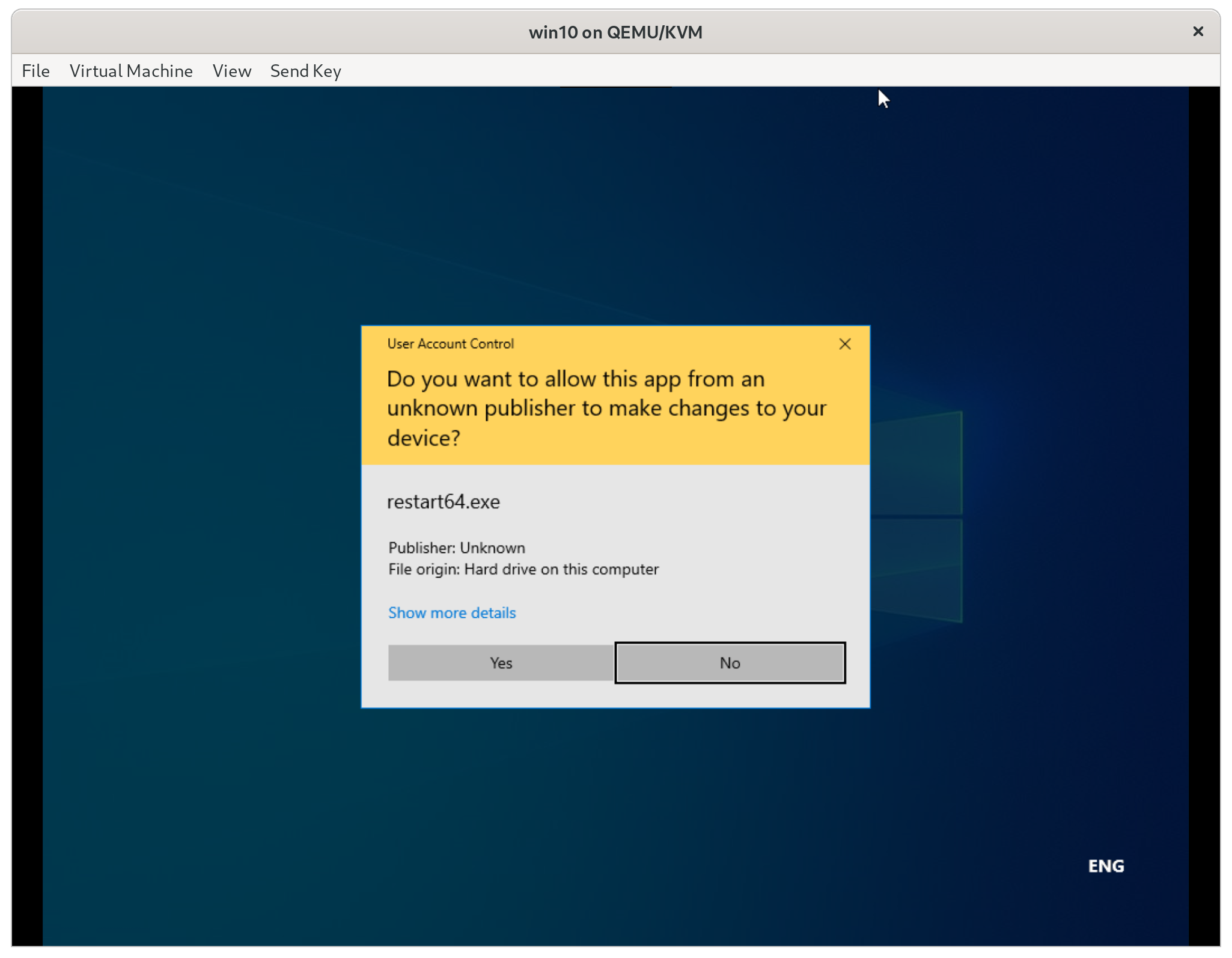Click the "File origin" information line
This screenshot has width=1232, height=958.
523,569
